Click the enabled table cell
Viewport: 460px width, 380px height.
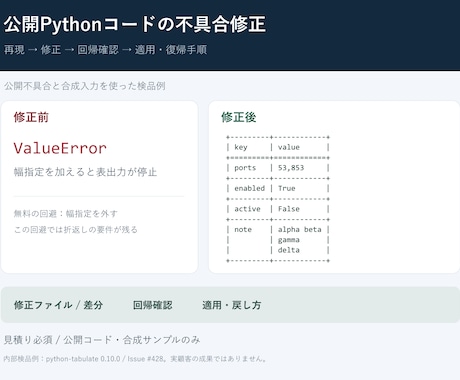249,188
